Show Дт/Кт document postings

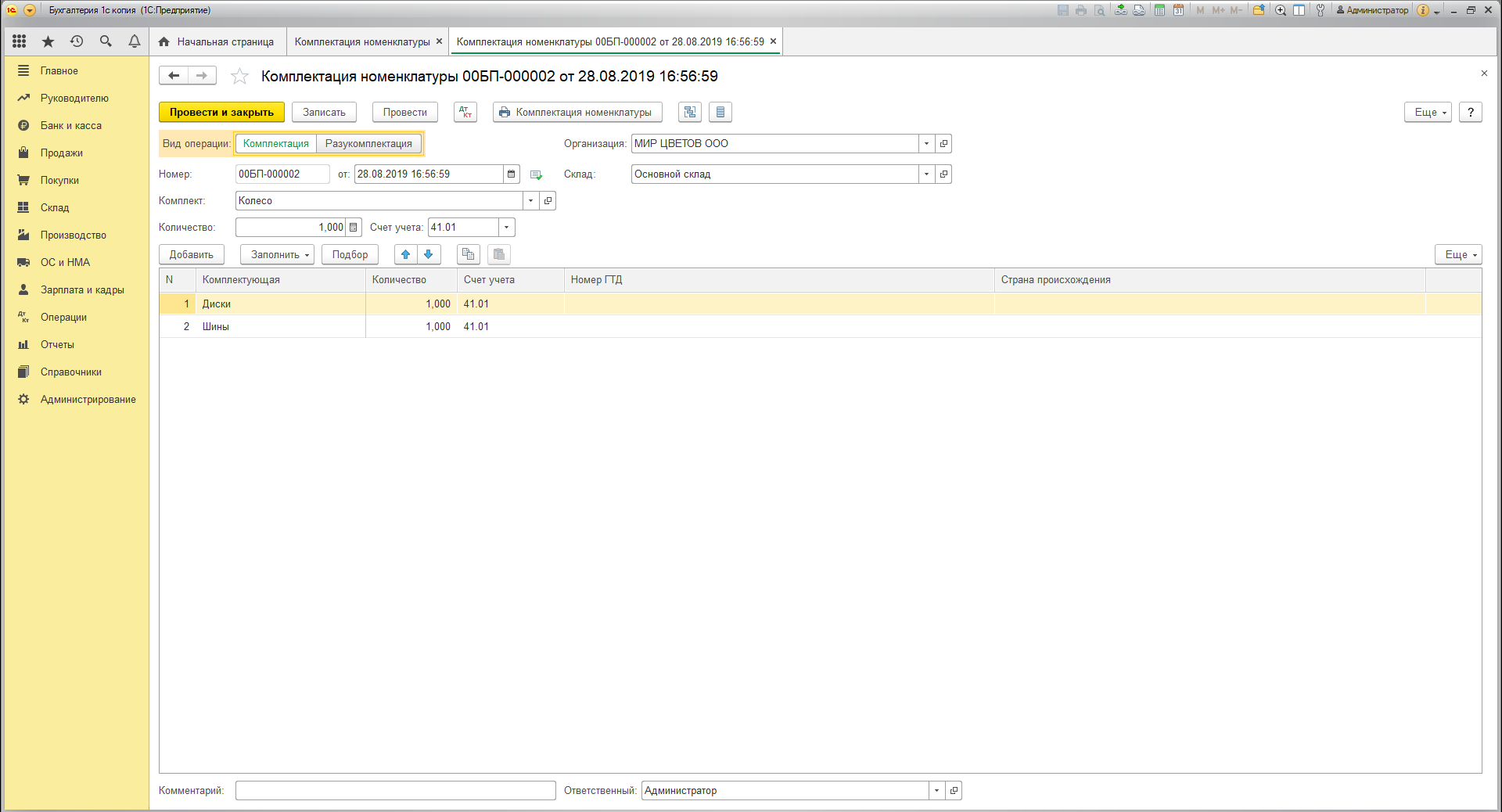click(x=465, y=113)
